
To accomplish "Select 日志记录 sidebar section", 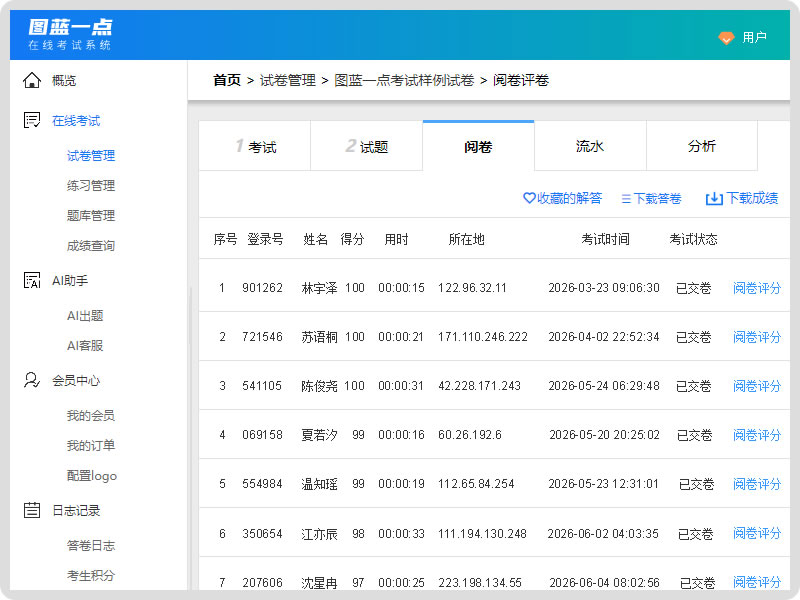I will [x=76, y=511].
